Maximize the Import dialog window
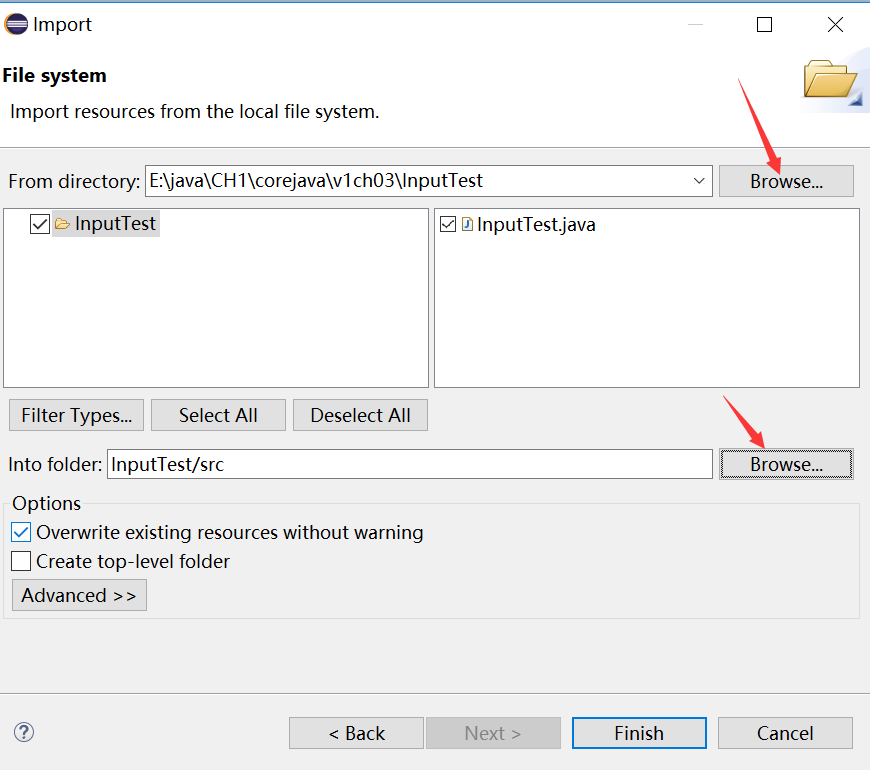 tap(764, 24)
